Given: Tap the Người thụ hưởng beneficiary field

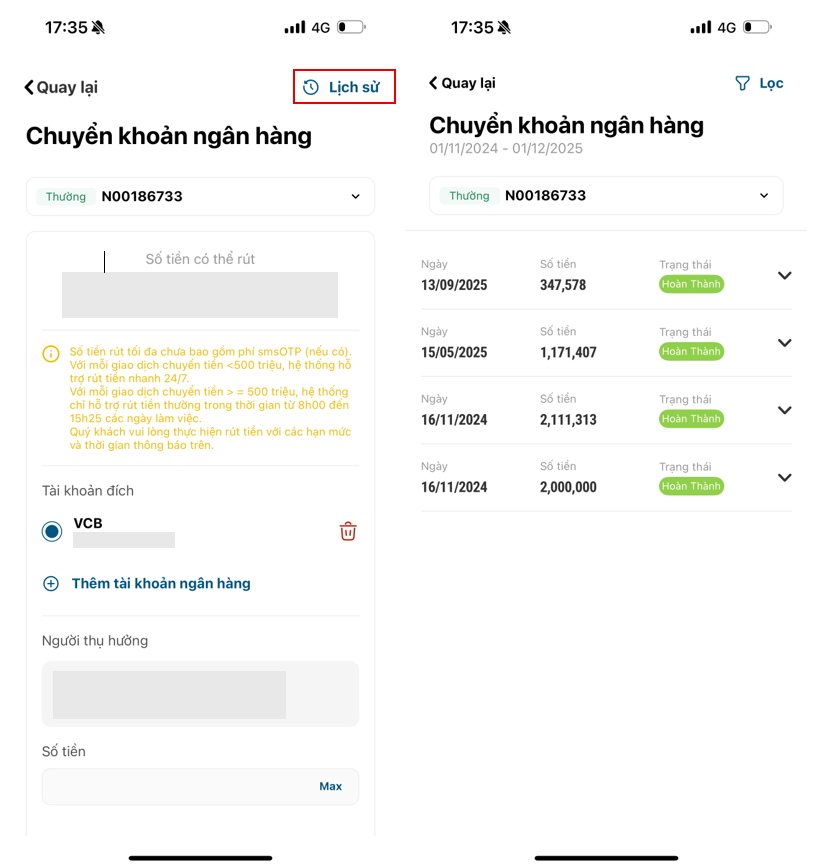Looking at the screenshot, I should (200, 694).
